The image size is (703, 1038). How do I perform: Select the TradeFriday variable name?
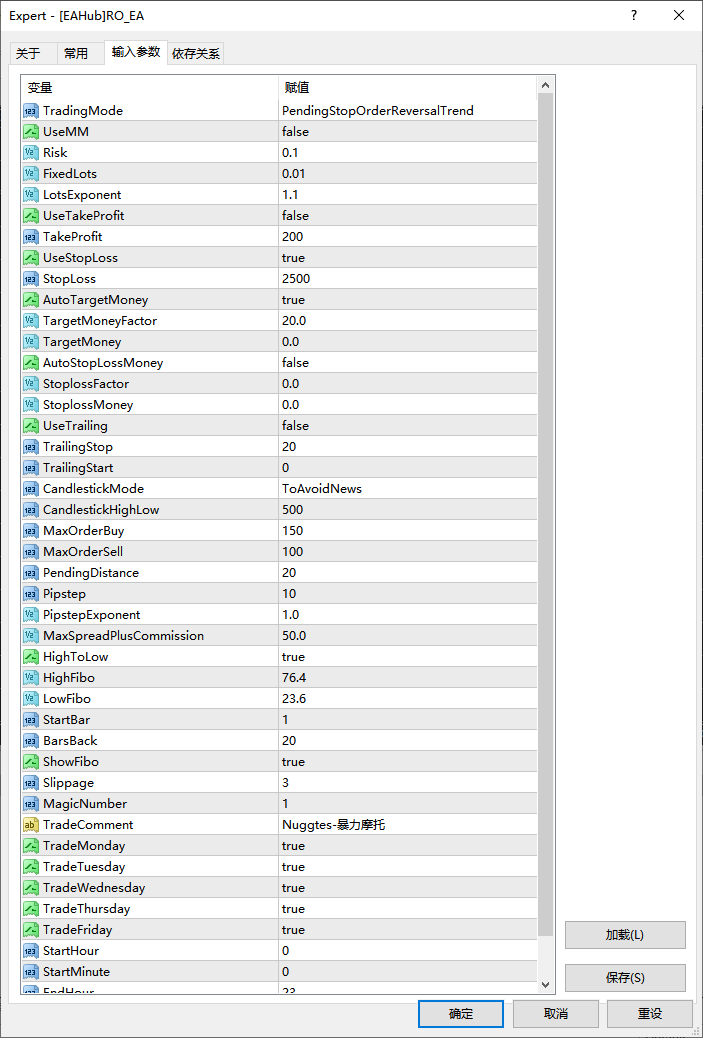pos(77,930)
